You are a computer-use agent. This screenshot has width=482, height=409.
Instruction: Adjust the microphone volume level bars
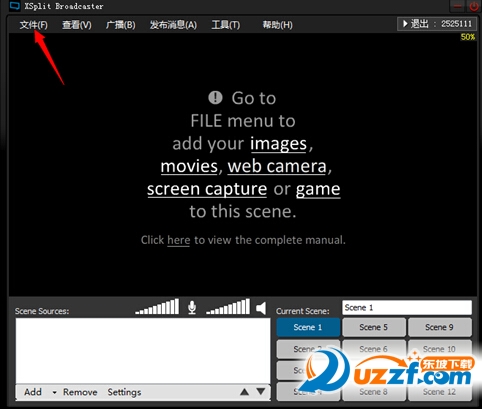pos(157,307)
